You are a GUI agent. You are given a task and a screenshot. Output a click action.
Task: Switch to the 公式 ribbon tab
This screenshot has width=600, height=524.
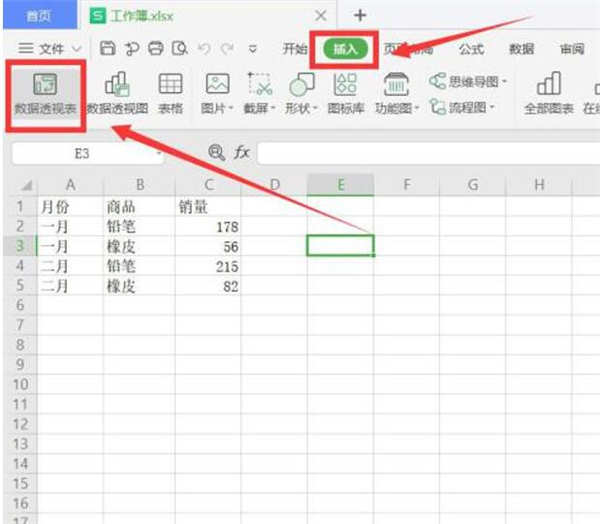(471, 49)
